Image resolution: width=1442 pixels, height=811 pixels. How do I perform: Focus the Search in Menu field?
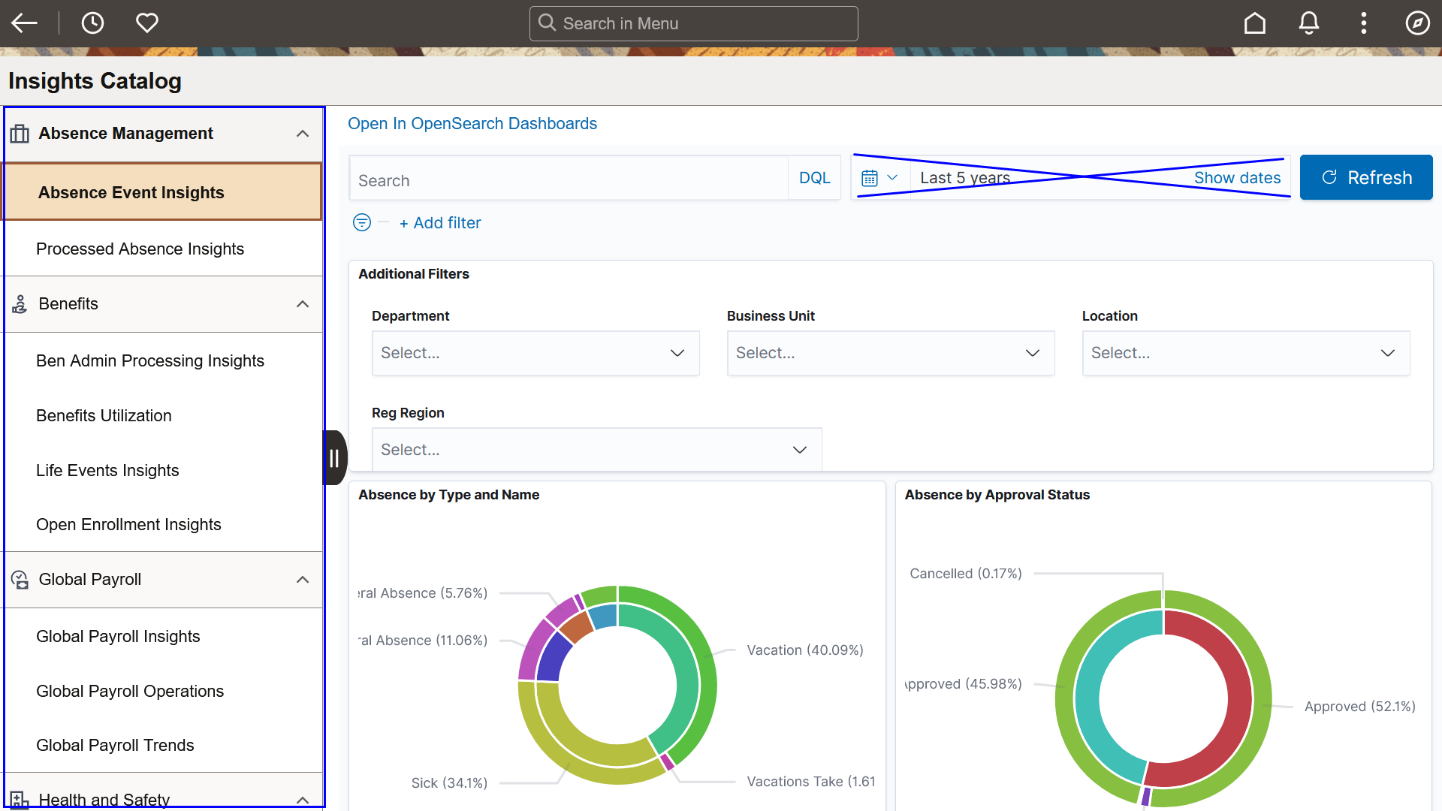693,23
